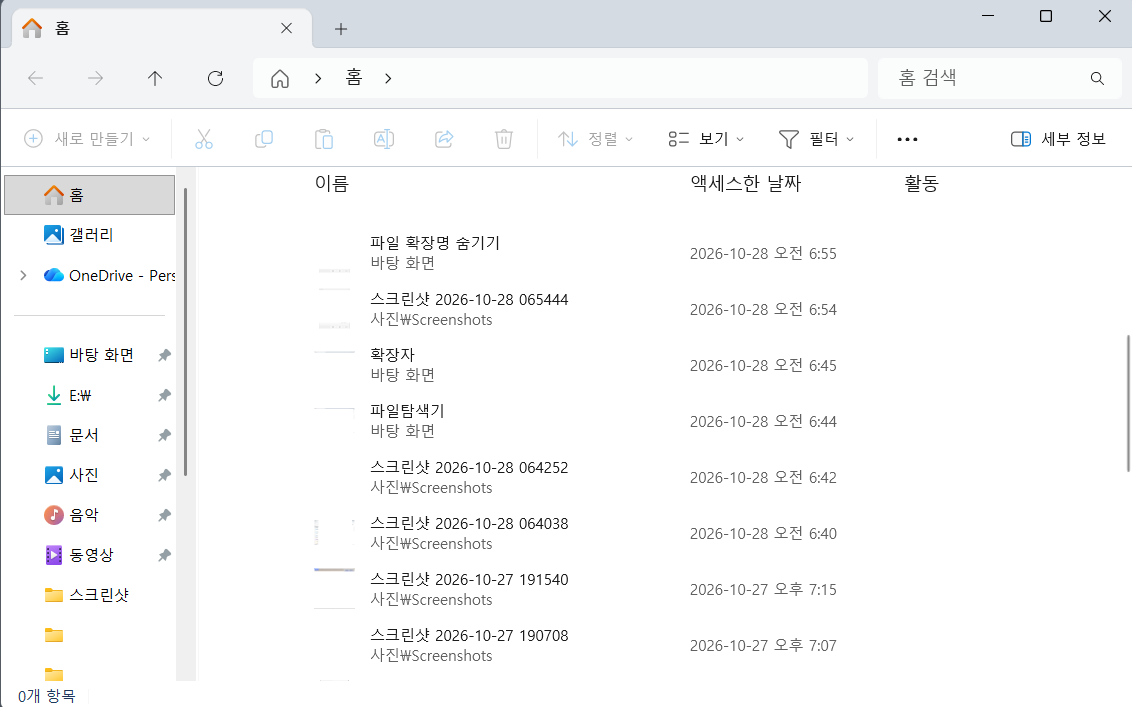The width and height of the screenshot is (1132, 707).
Task: Click date 2026-10-28 오전 6:55
Action: [763, 253]
